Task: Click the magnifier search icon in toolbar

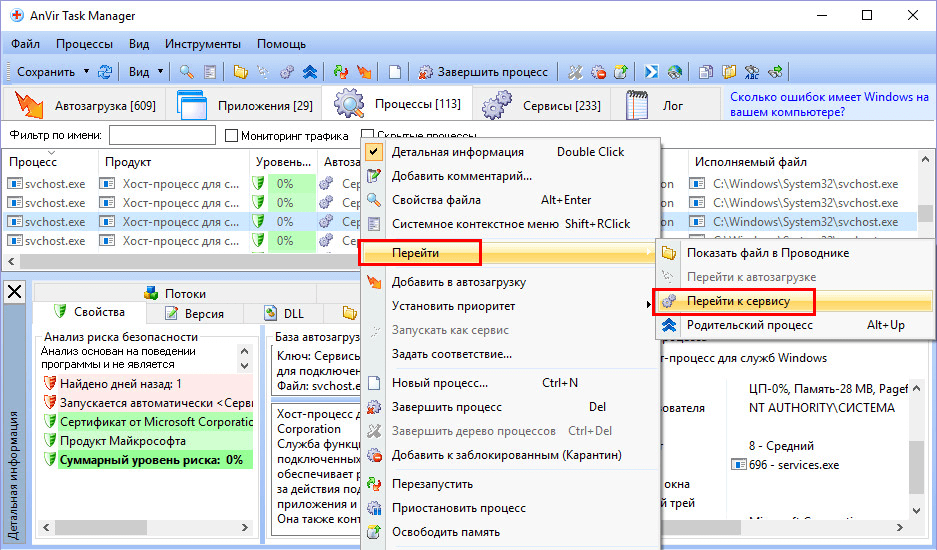Action: point(186,72)
